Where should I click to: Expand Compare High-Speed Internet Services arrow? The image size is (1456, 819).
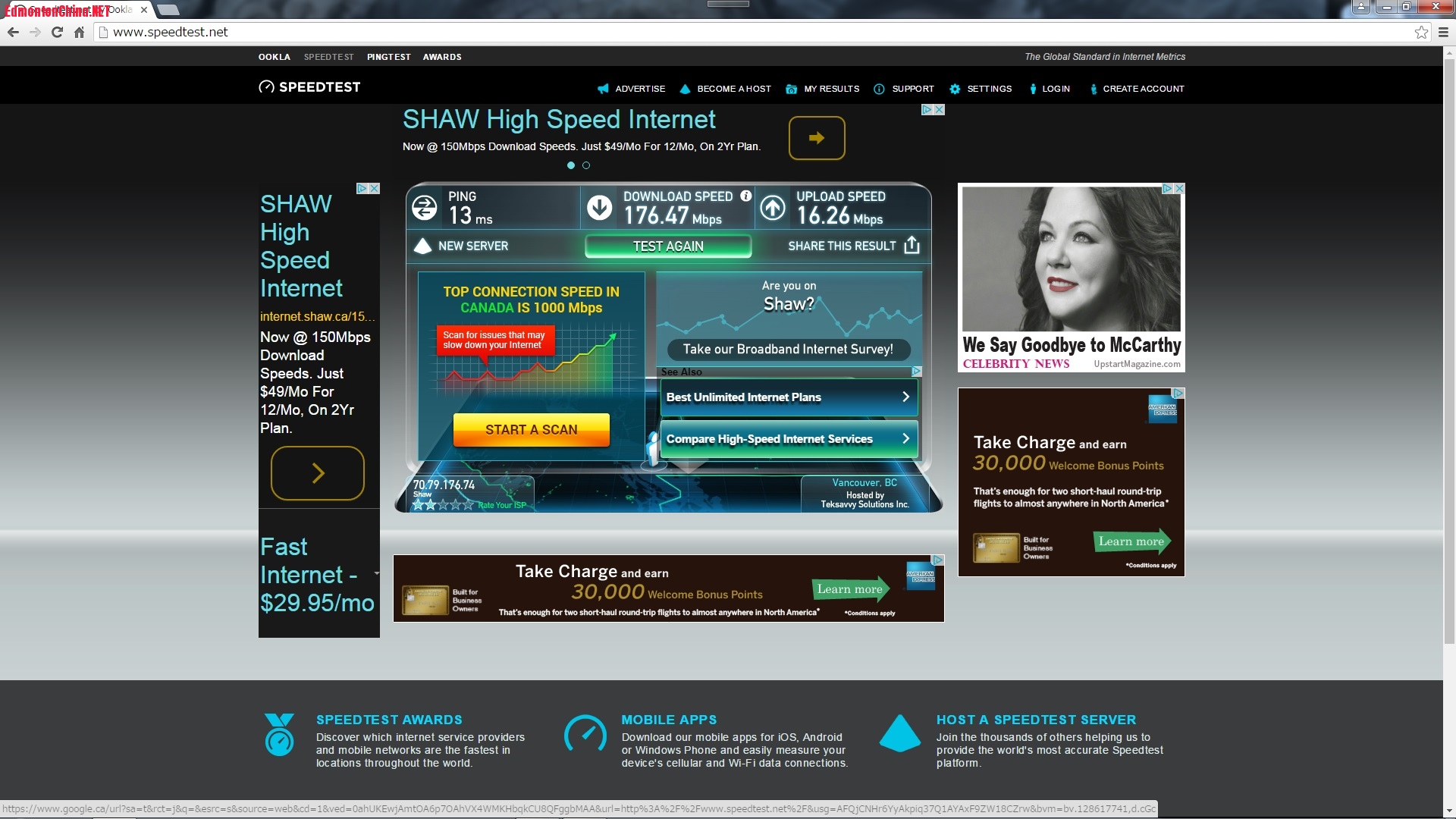(905, 438)
